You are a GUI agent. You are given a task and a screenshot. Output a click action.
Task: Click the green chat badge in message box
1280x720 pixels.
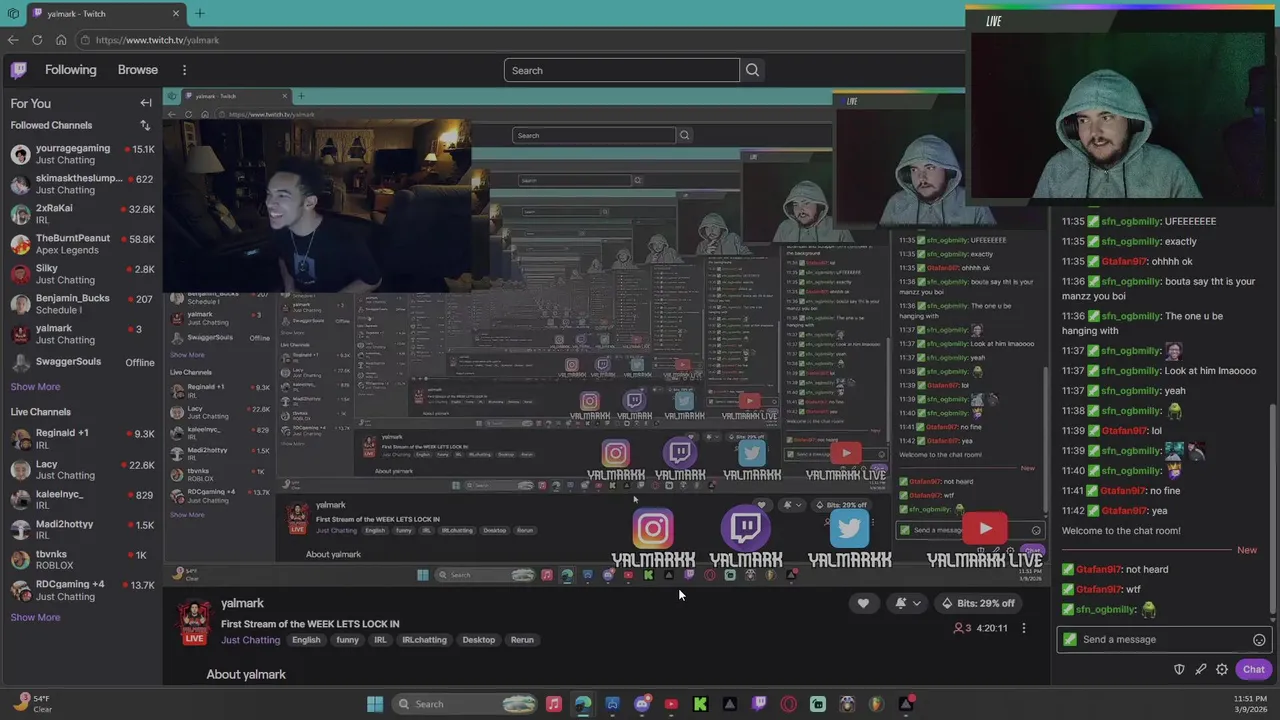tap(1070, 640)
